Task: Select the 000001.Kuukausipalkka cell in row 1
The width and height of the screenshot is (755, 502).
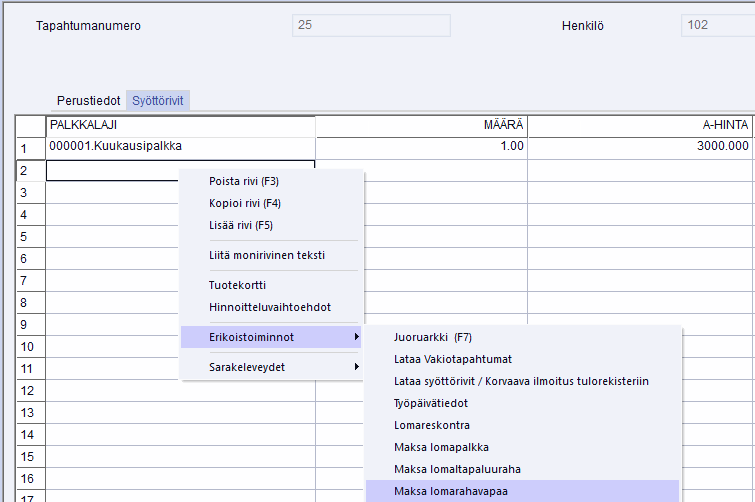Action: pyautogui.click(x=180, y=146)
